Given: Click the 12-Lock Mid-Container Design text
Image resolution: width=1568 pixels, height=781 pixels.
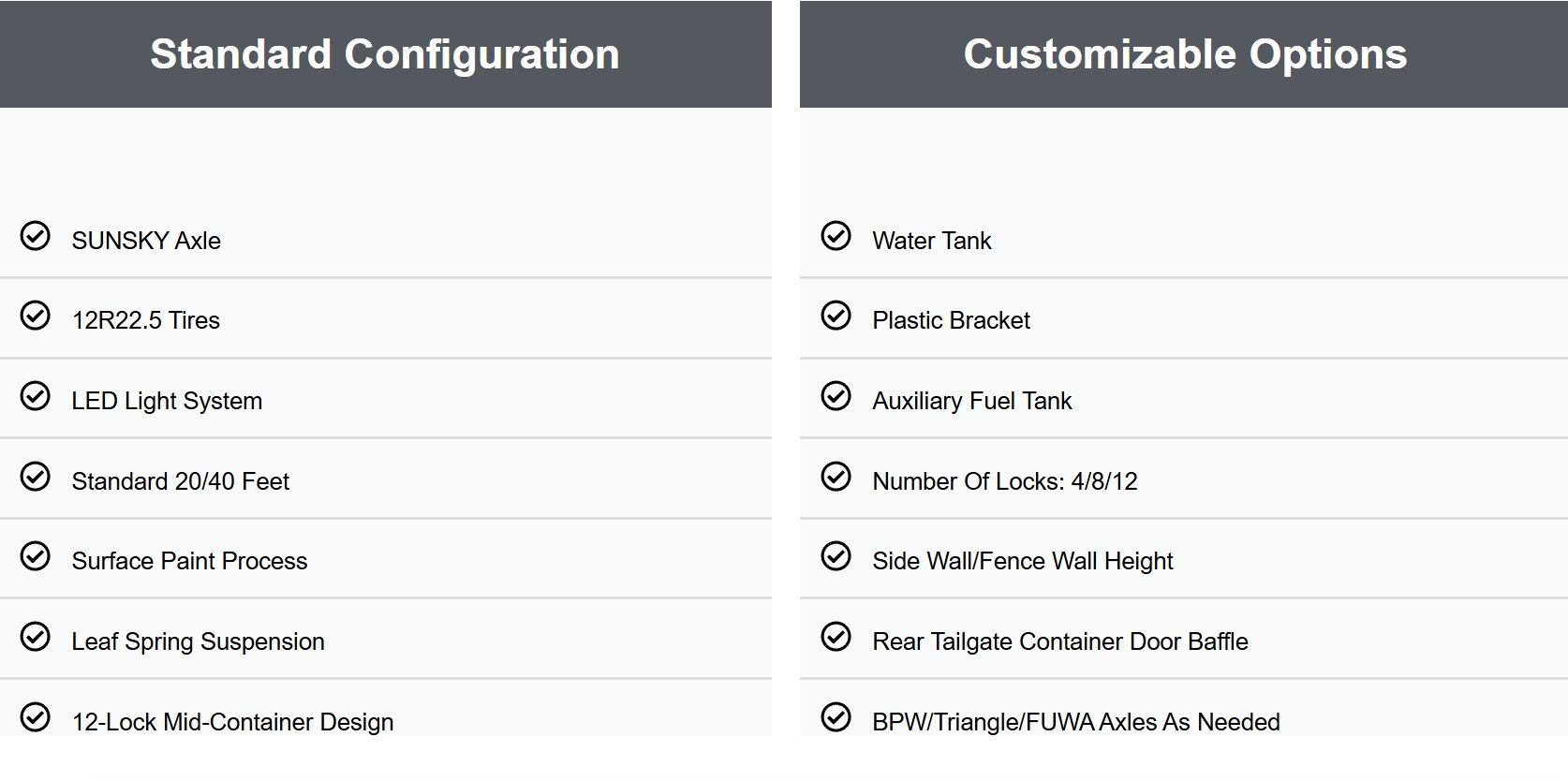Looking at the screenshot, I should [232, 722].
